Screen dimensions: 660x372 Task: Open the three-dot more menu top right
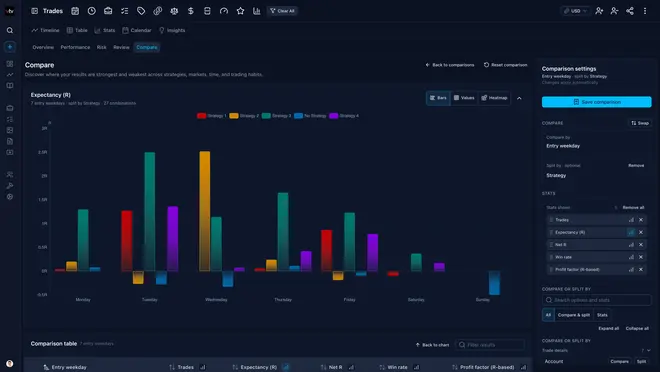[645, 11]
